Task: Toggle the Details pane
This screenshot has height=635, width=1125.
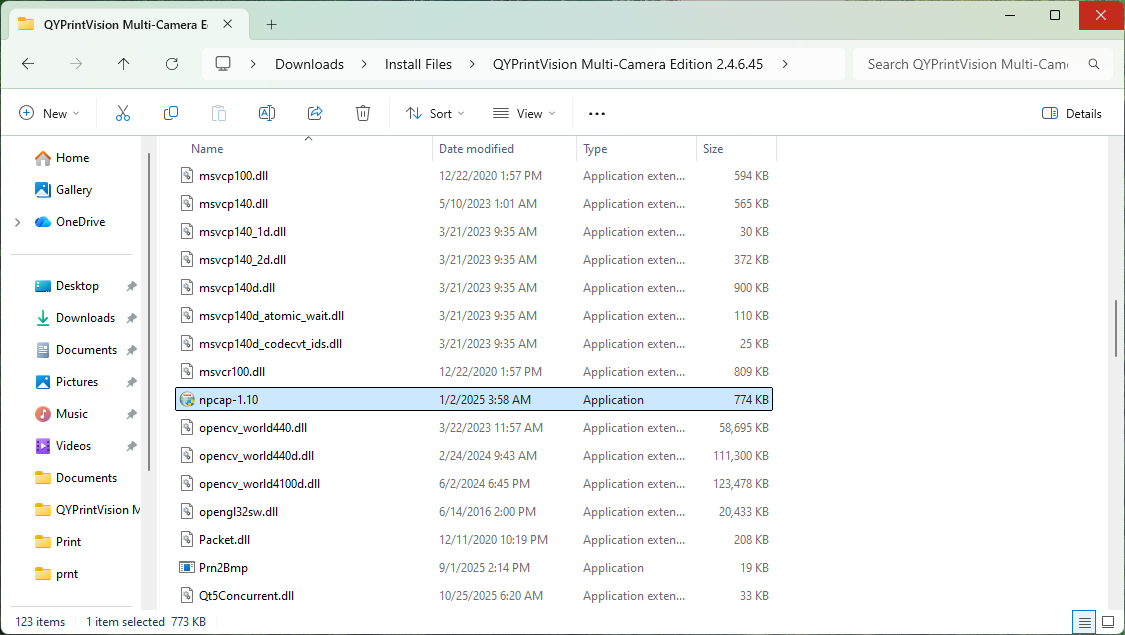Action: click(x=1072, y=113)
